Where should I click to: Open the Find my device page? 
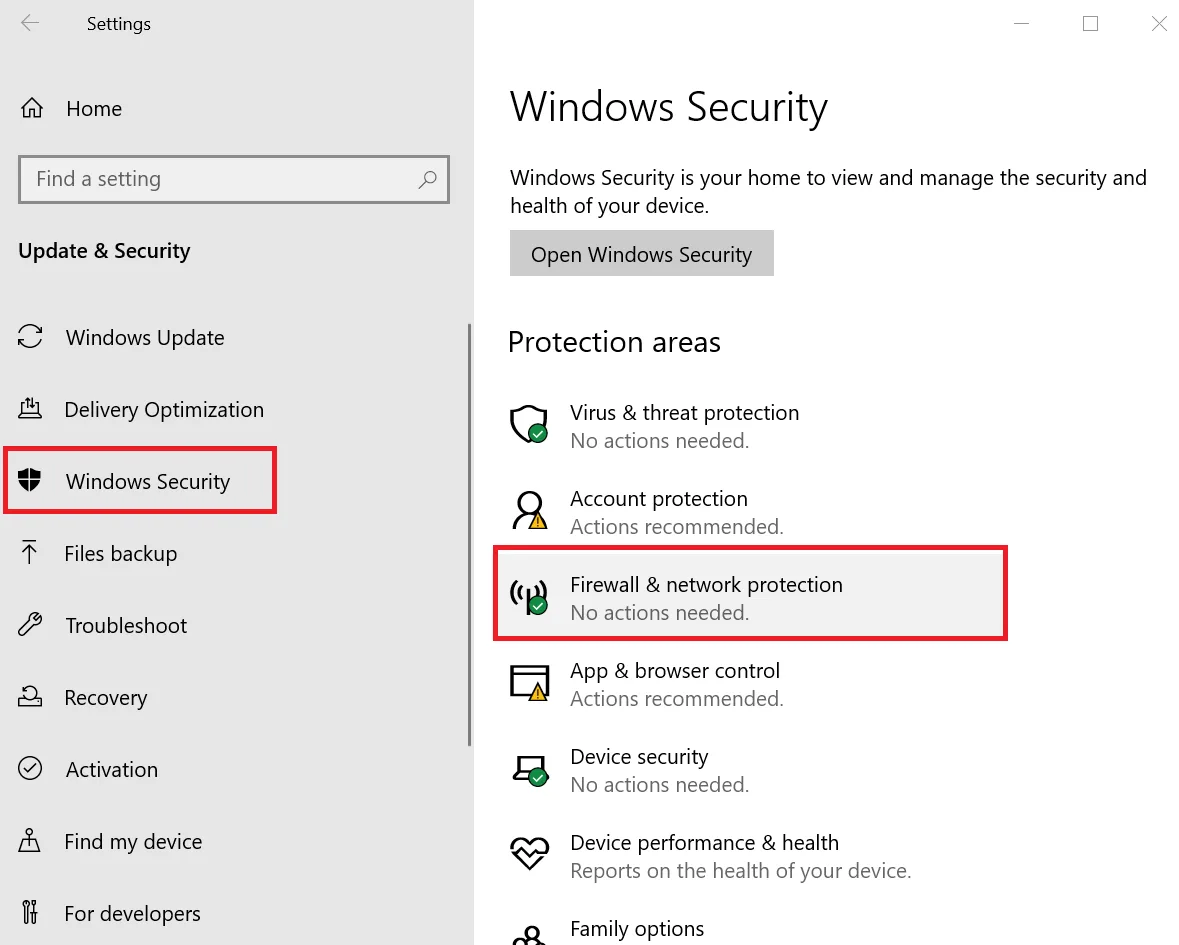tap(133, 842)
